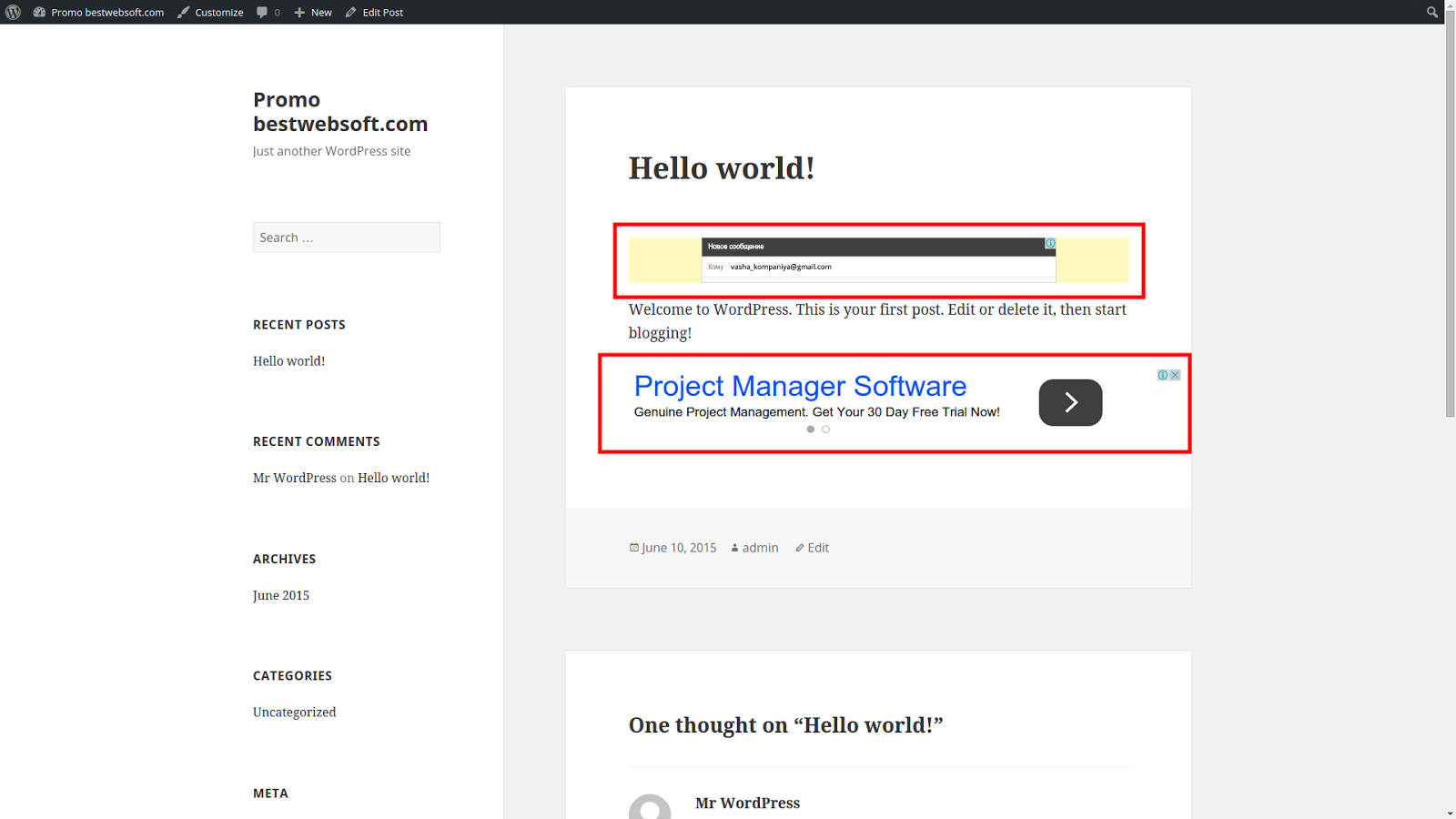
Task: Click the page vertical scrollbar thumb
Action: (x=1450, y=215)
